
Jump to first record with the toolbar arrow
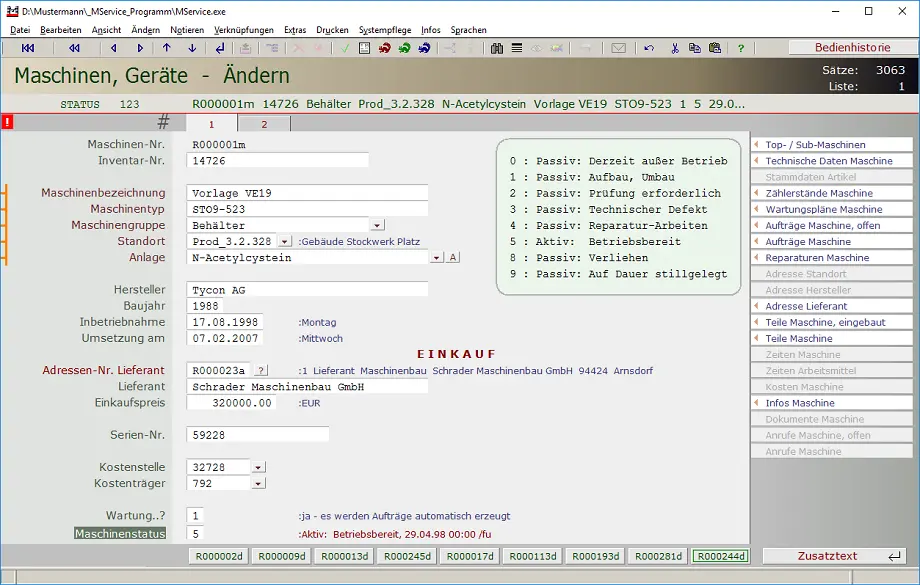click(27, 48)
